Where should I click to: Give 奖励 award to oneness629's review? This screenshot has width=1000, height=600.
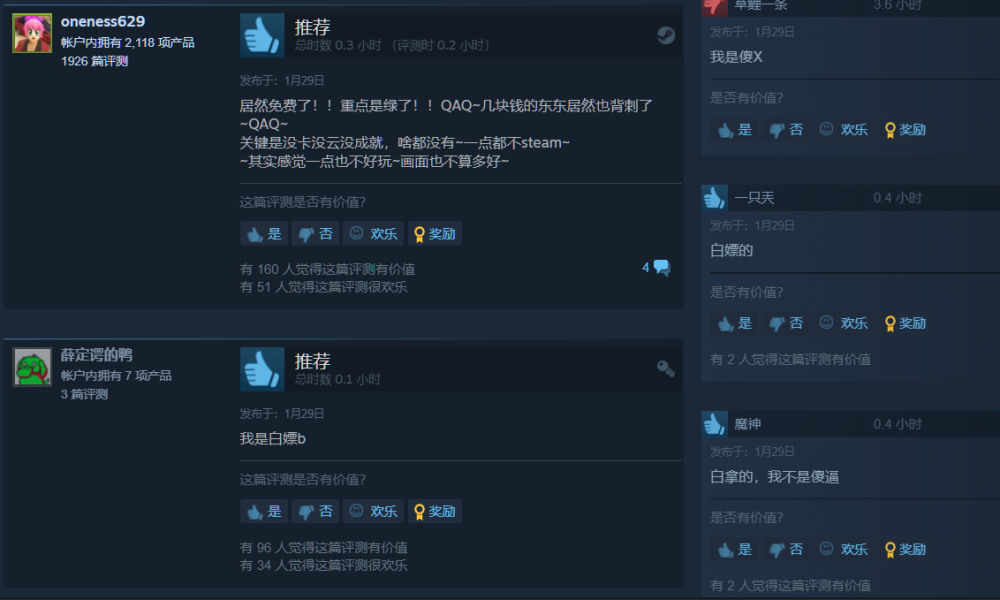tap(435, 234)
